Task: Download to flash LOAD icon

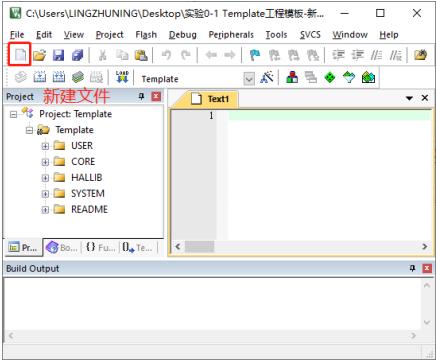Action: click(122, 77)
